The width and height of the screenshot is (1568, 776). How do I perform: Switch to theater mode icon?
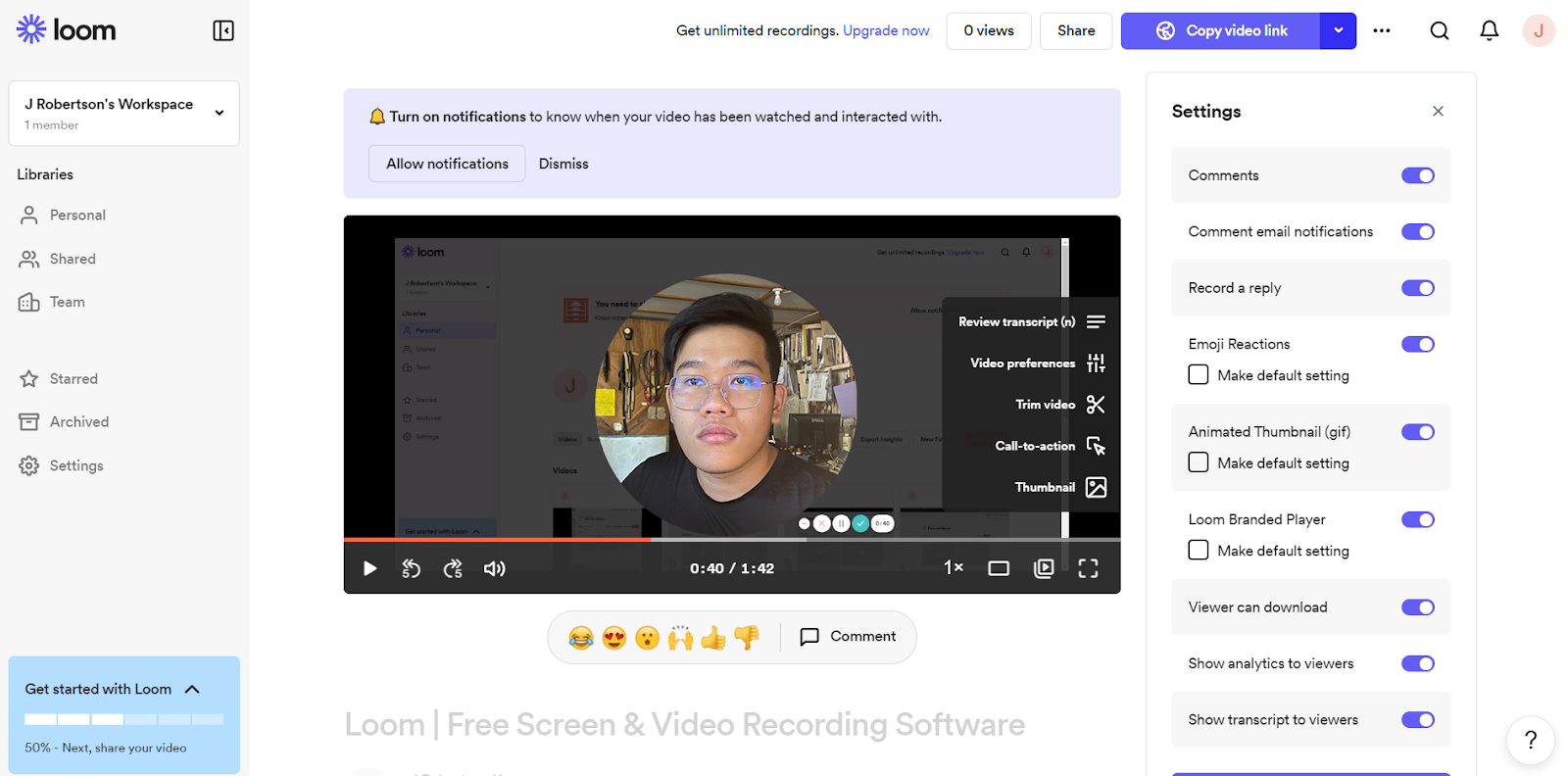coord(999,568)
